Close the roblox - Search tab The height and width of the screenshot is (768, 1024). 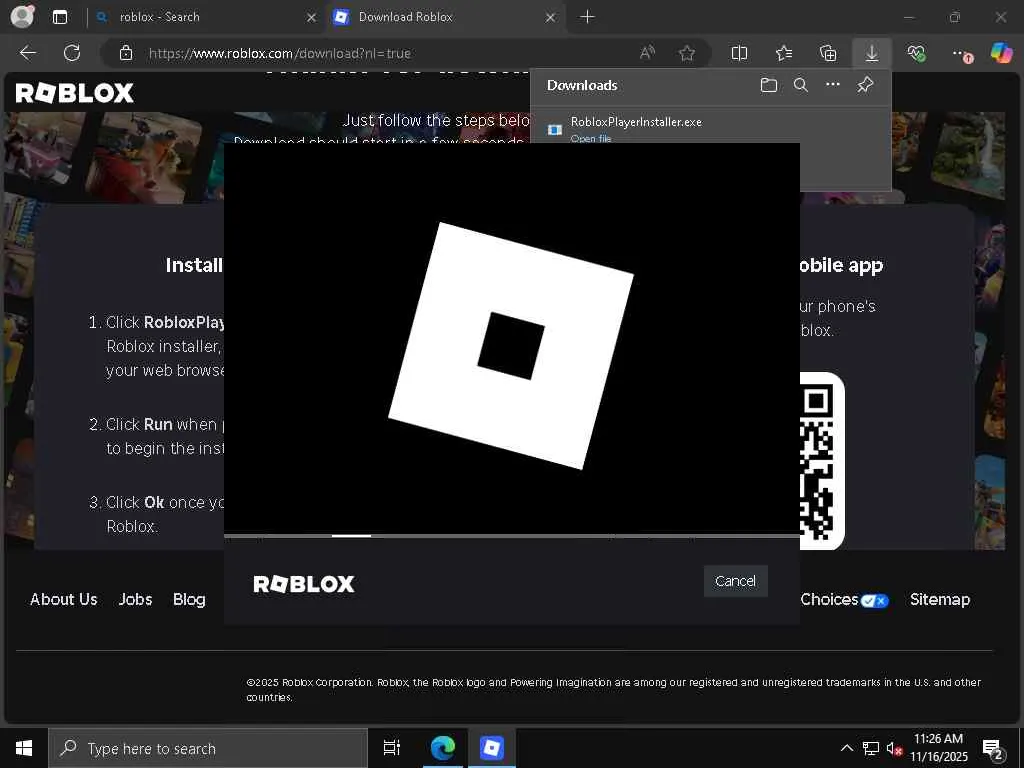(312, 18)
